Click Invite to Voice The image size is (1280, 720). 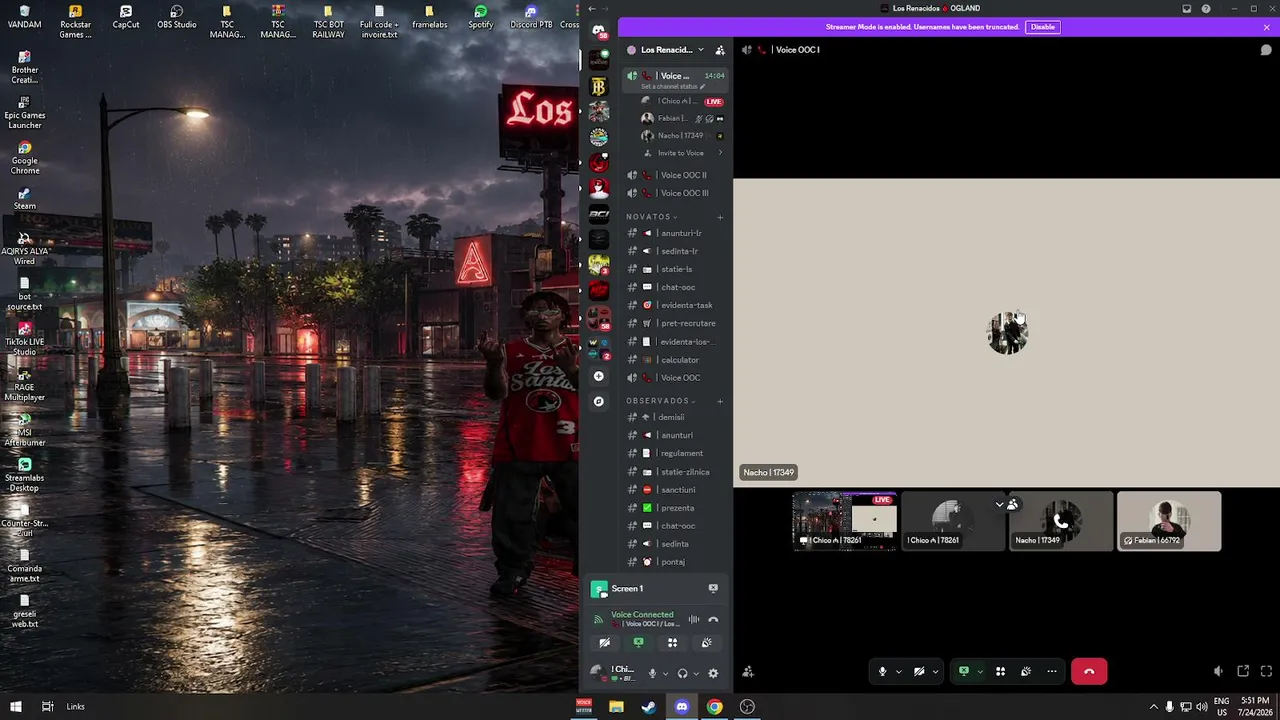[680, 153]
